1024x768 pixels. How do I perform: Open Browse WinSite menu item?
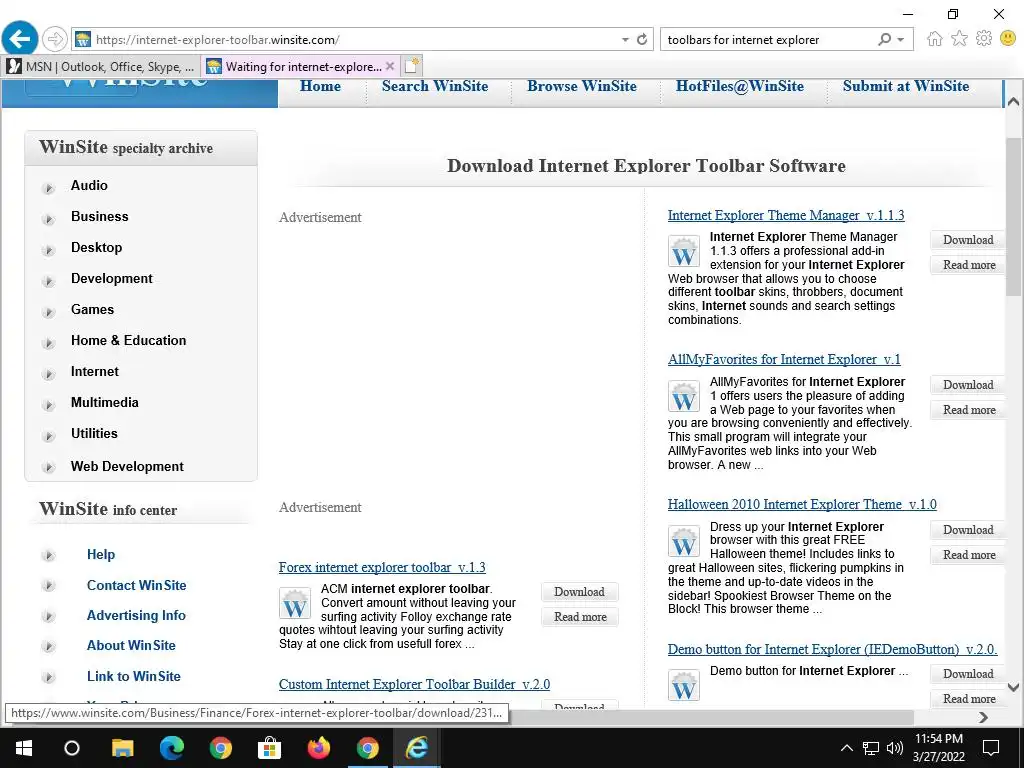582,86
